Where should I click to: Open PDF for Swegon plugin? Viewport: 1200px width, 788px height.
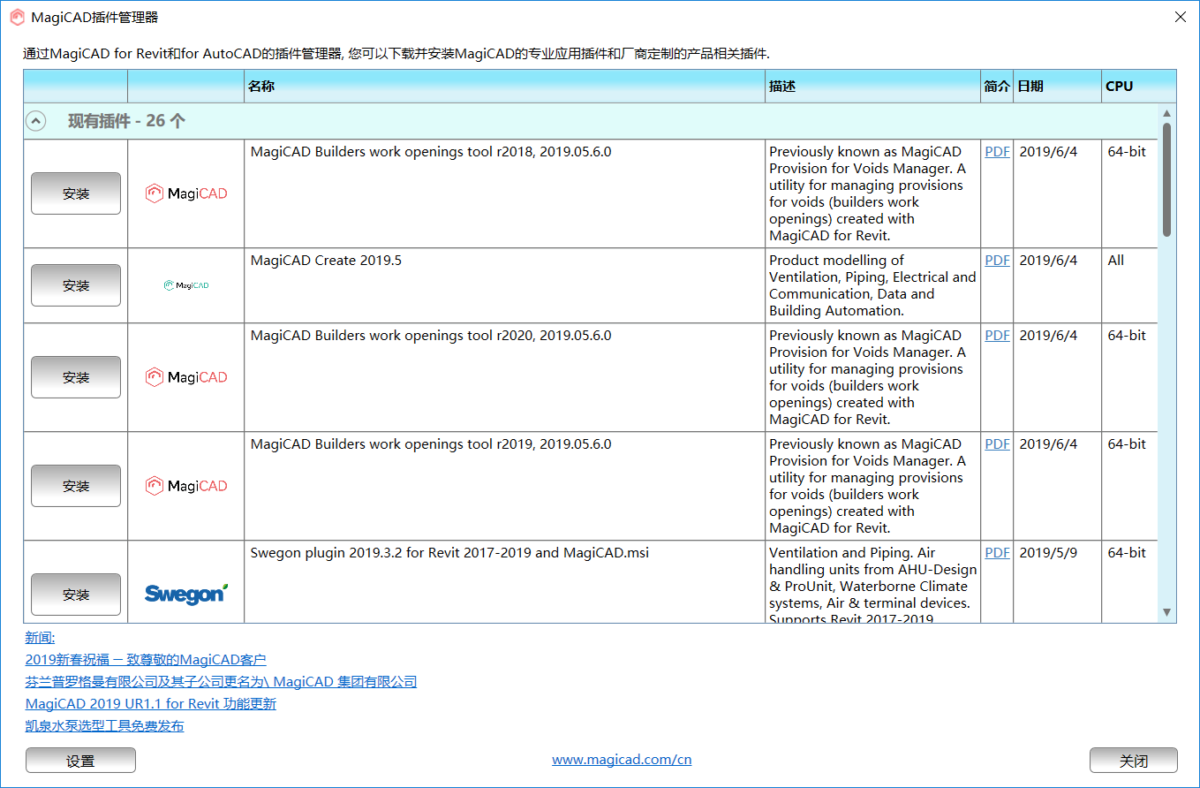[997, 552]
